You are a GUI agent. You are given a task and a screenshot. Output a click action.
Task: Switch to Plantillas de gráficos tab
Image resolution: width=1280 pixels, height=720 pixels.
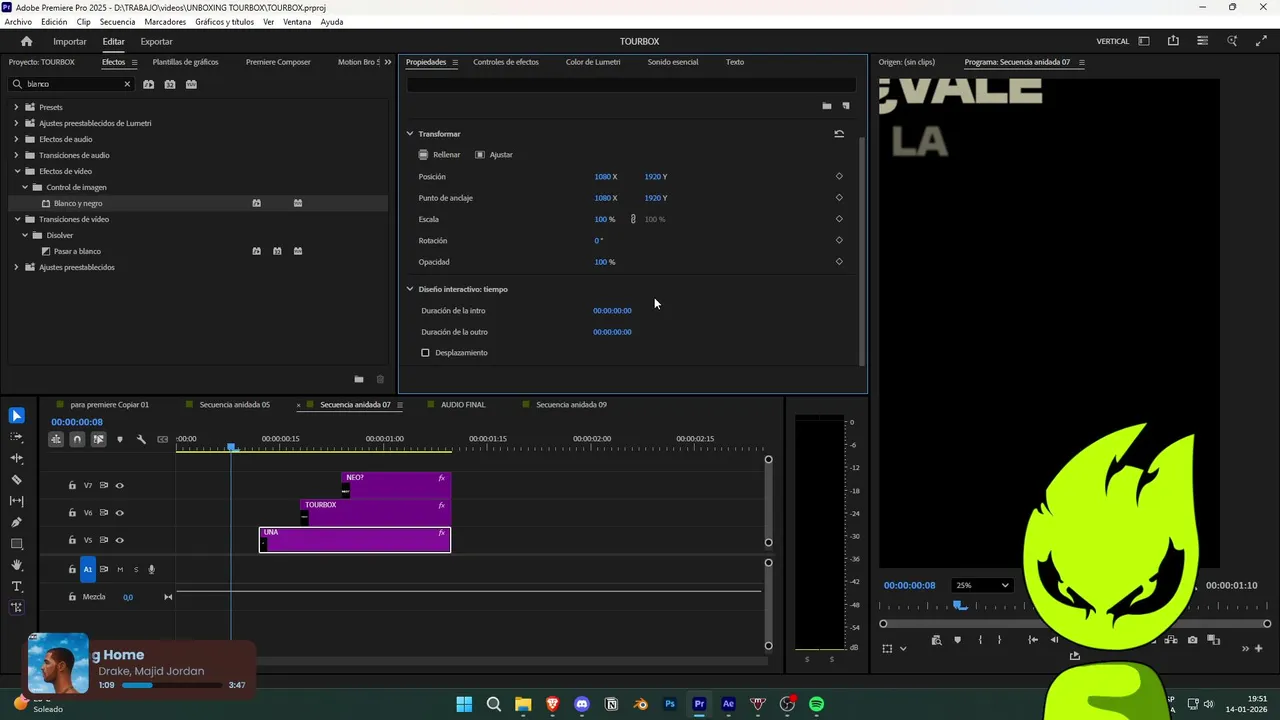(x=185, y=62)
